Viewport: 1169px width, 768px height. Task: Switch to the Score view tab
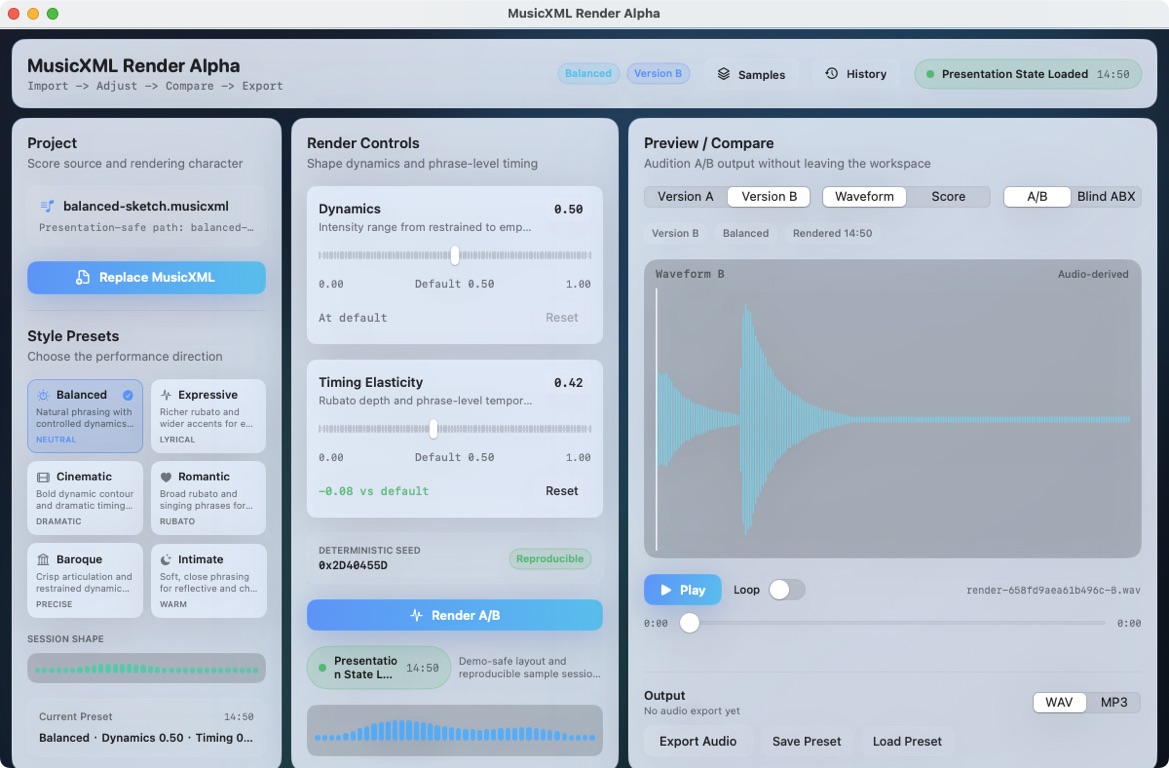coord(948,197)
